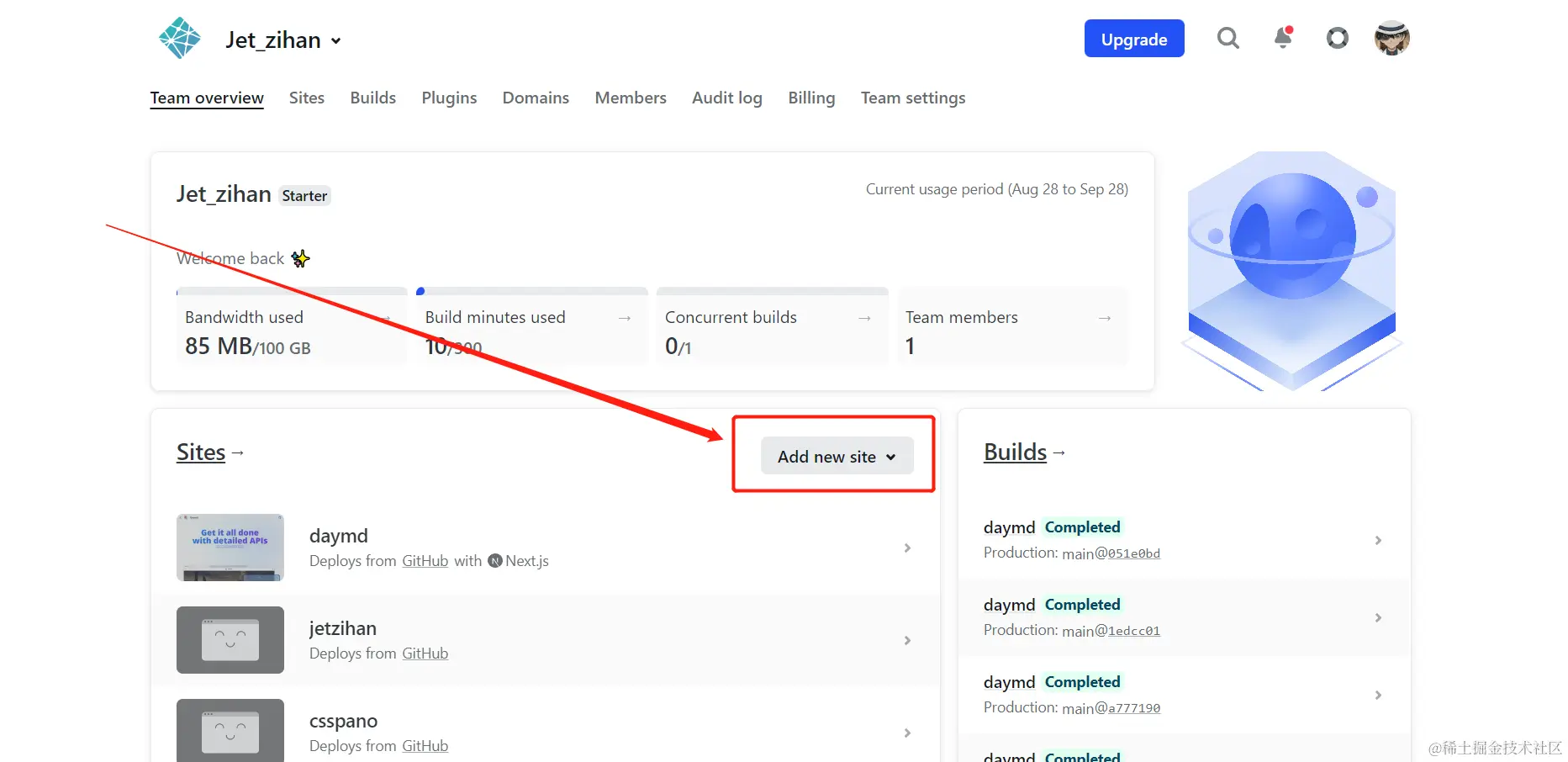Open the Jet_zihan team switcher dropdown
The width and height of the screenshot is (1568, 762).
283,40
